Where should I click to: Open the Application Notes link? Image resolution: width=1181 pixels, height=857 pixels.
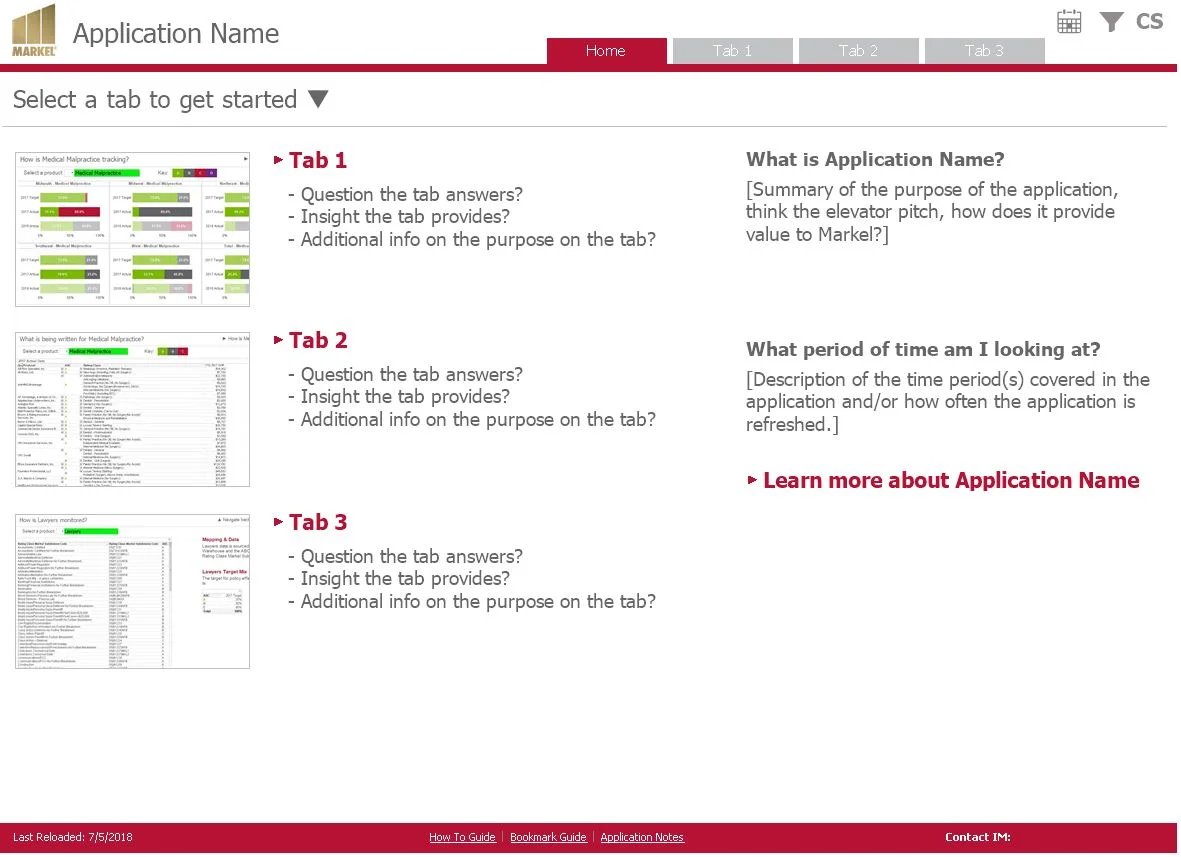(x=641, y=837)
